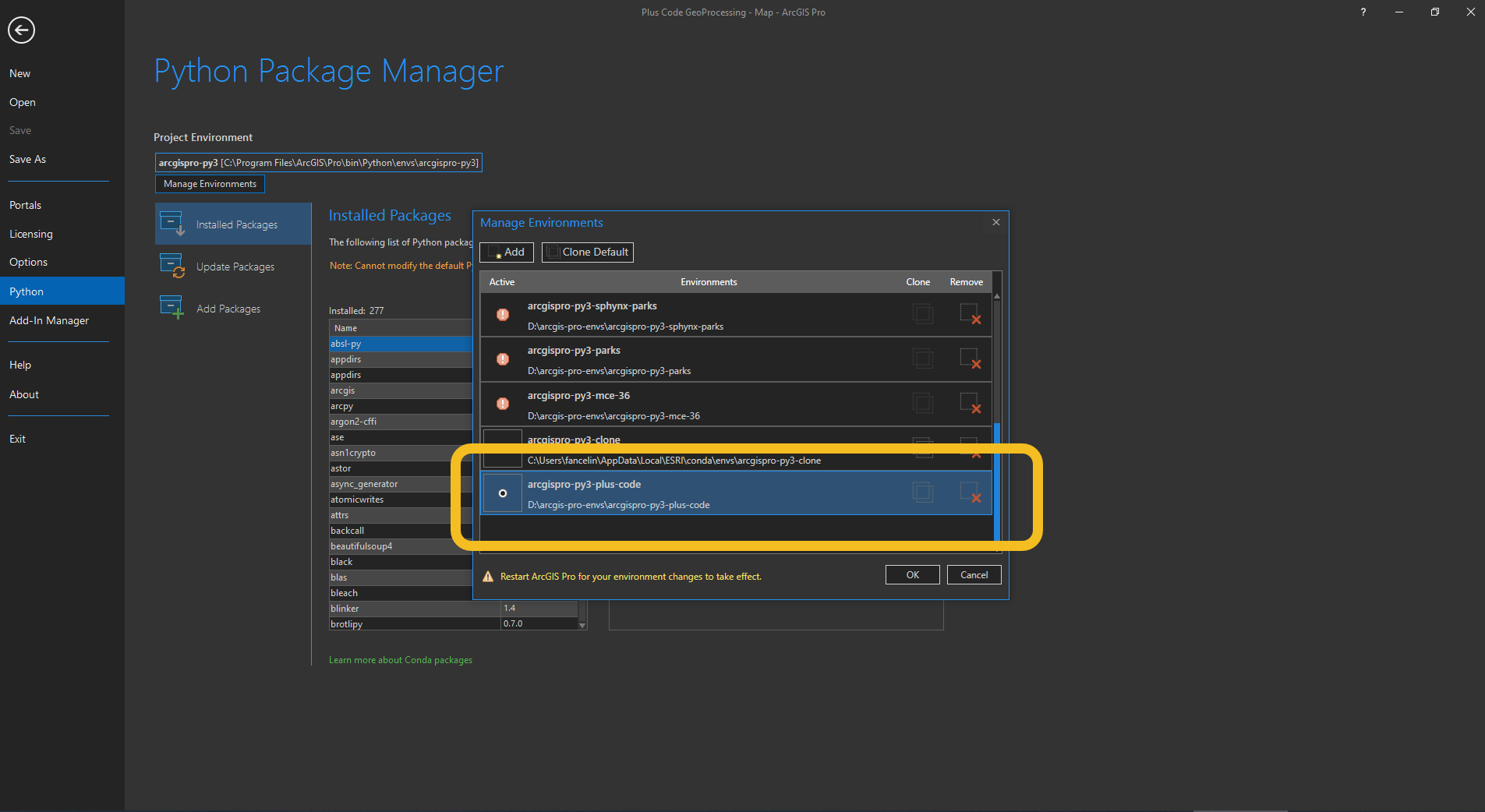1485x812 pixels.
Task: Select the brotlipy package row
Action: pyautogui.click(x=454, y=624)
